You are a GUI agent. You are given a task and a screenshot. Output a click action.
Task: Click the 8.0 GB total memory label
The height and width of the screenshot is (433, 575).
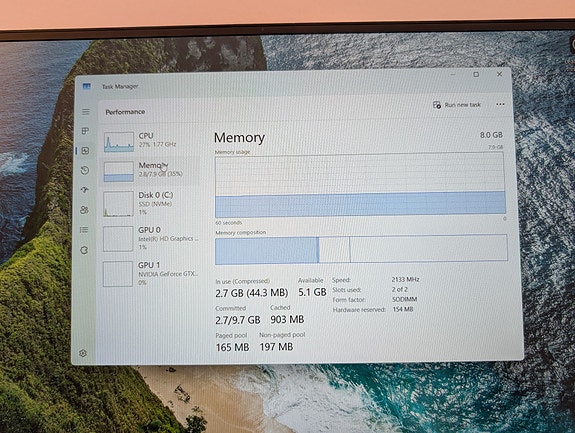(x=491, y=135)
